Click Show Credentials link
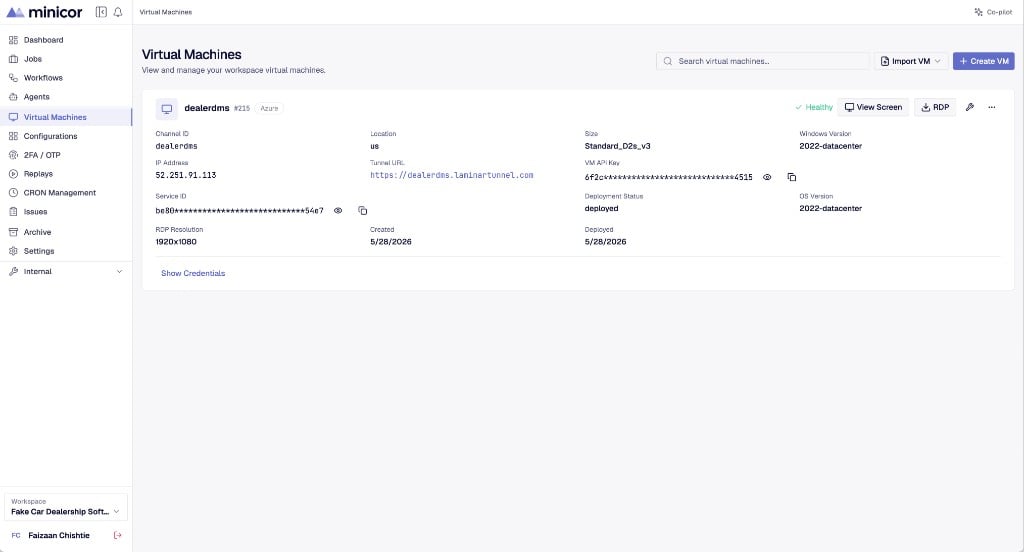 pyautogui.click(x=193, y=273)
